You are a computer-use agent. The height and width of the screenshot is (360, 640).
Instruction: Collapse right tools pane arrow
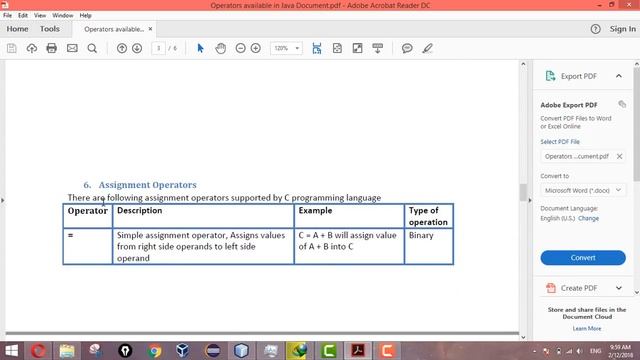[x=530, y=200]
